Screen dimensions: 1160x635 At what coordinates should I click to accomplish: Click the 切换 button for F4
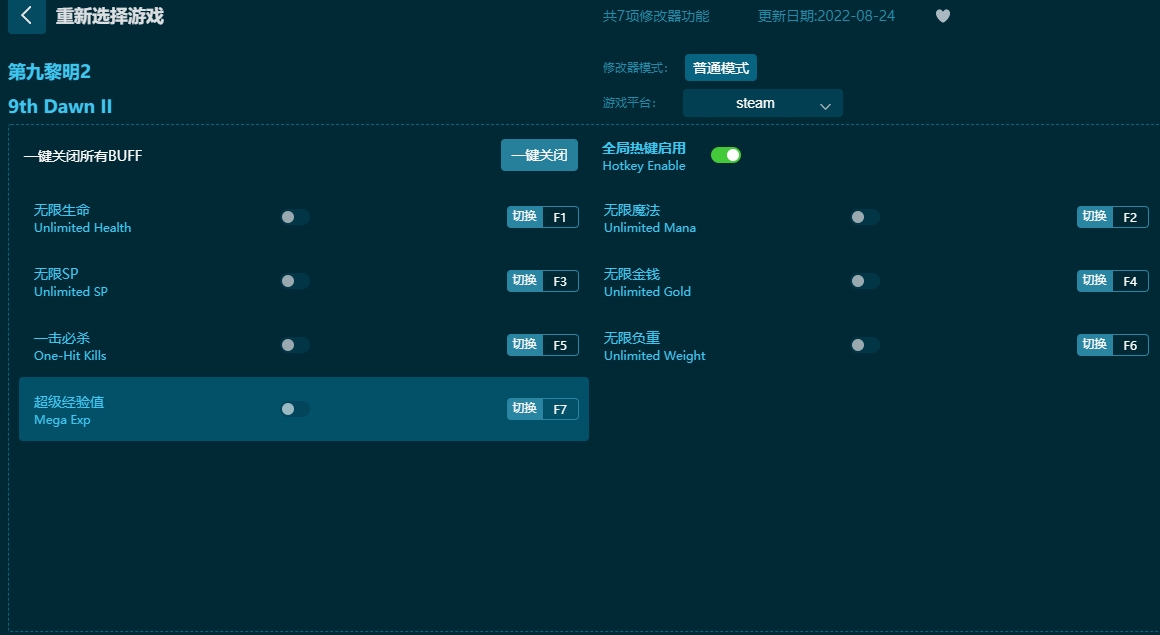coord(1094,280)
